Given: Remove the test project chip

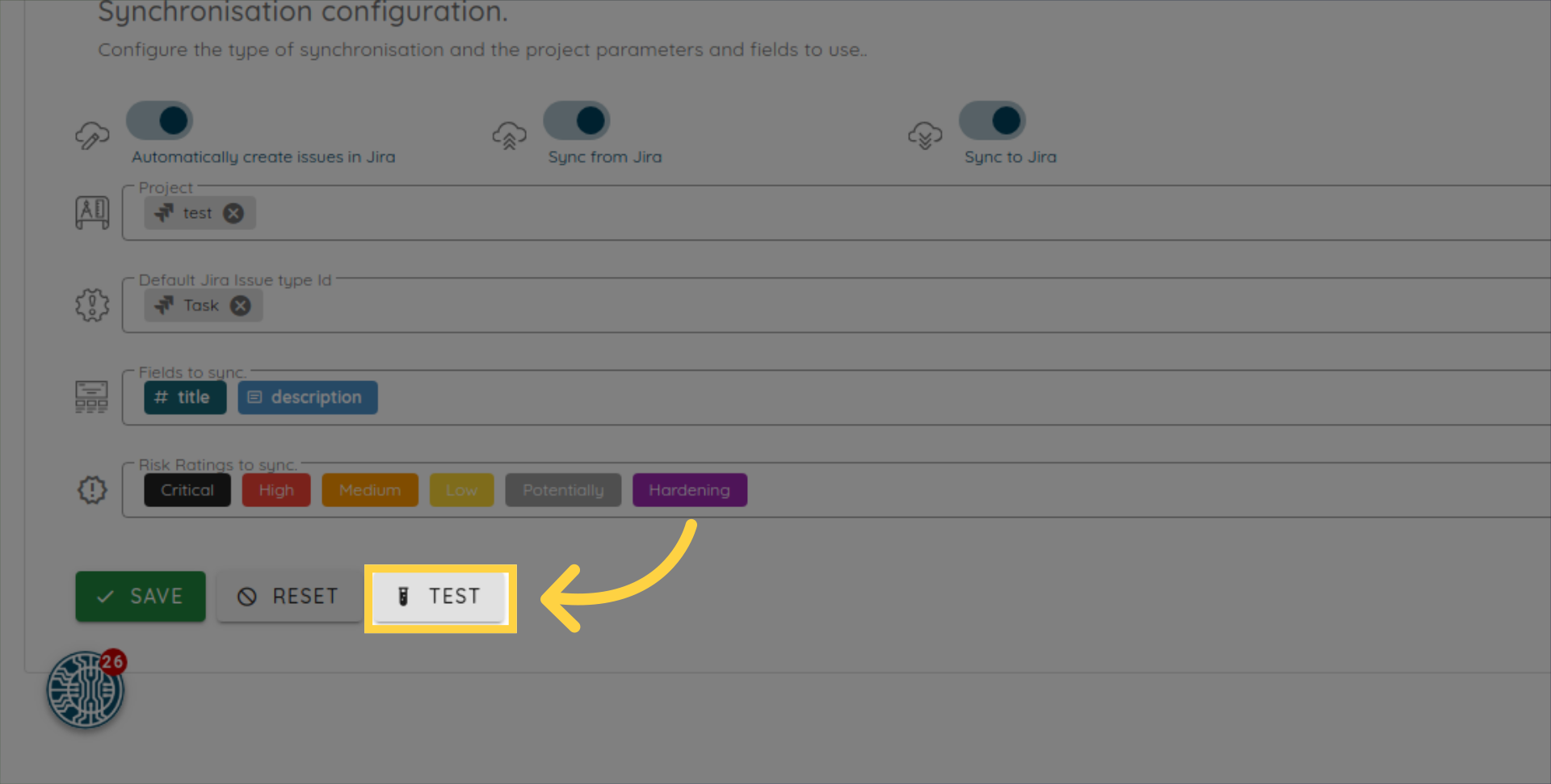Looking at the screenshot, I should click(233, 213).
